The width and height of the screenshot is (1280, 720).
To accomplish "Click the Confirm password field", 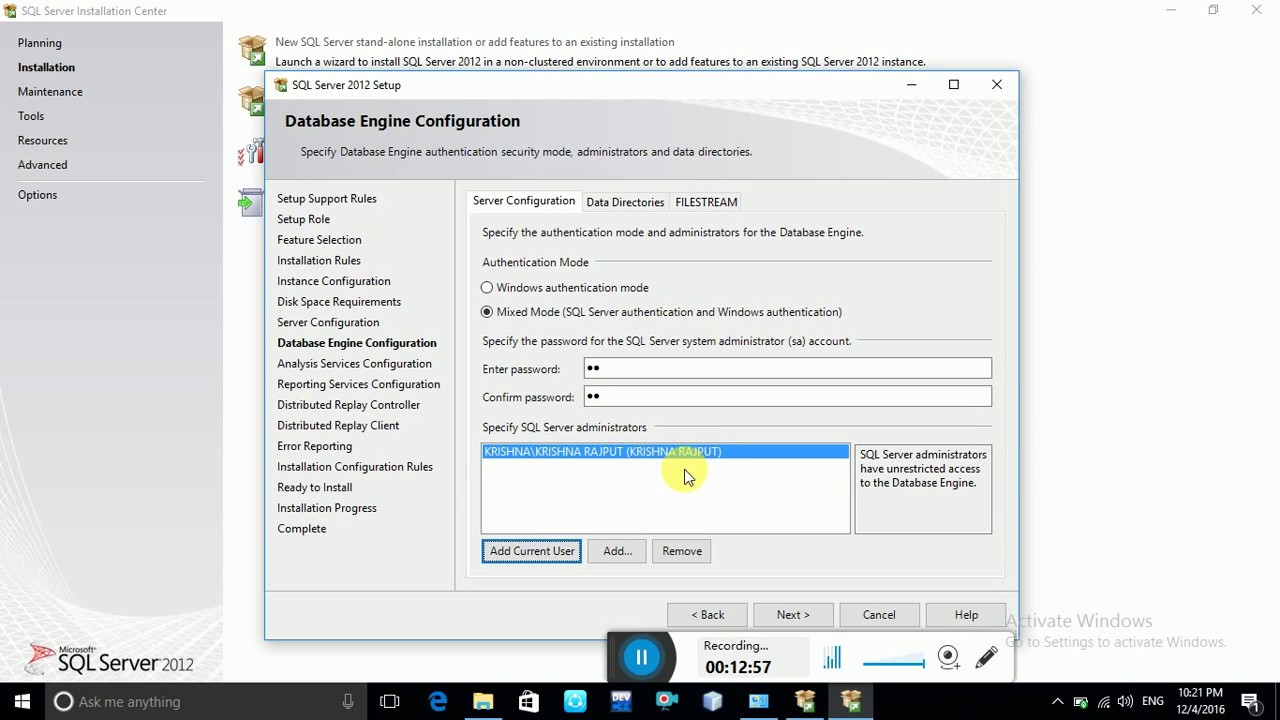I will (x=788, y=396).
